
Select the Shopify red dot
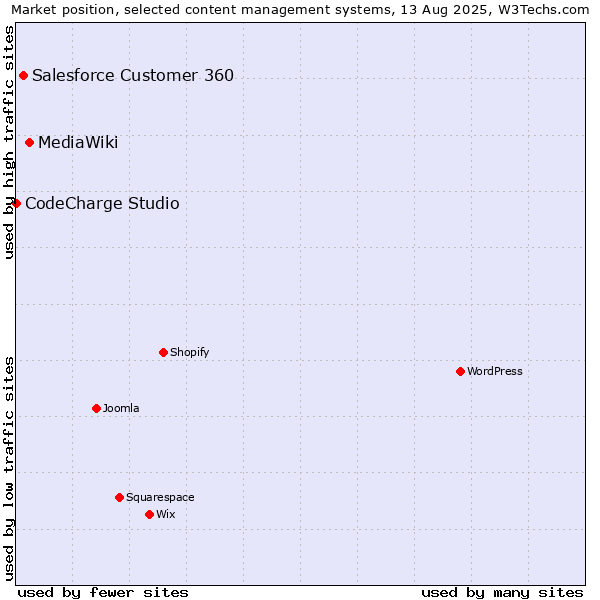[163, 352]
